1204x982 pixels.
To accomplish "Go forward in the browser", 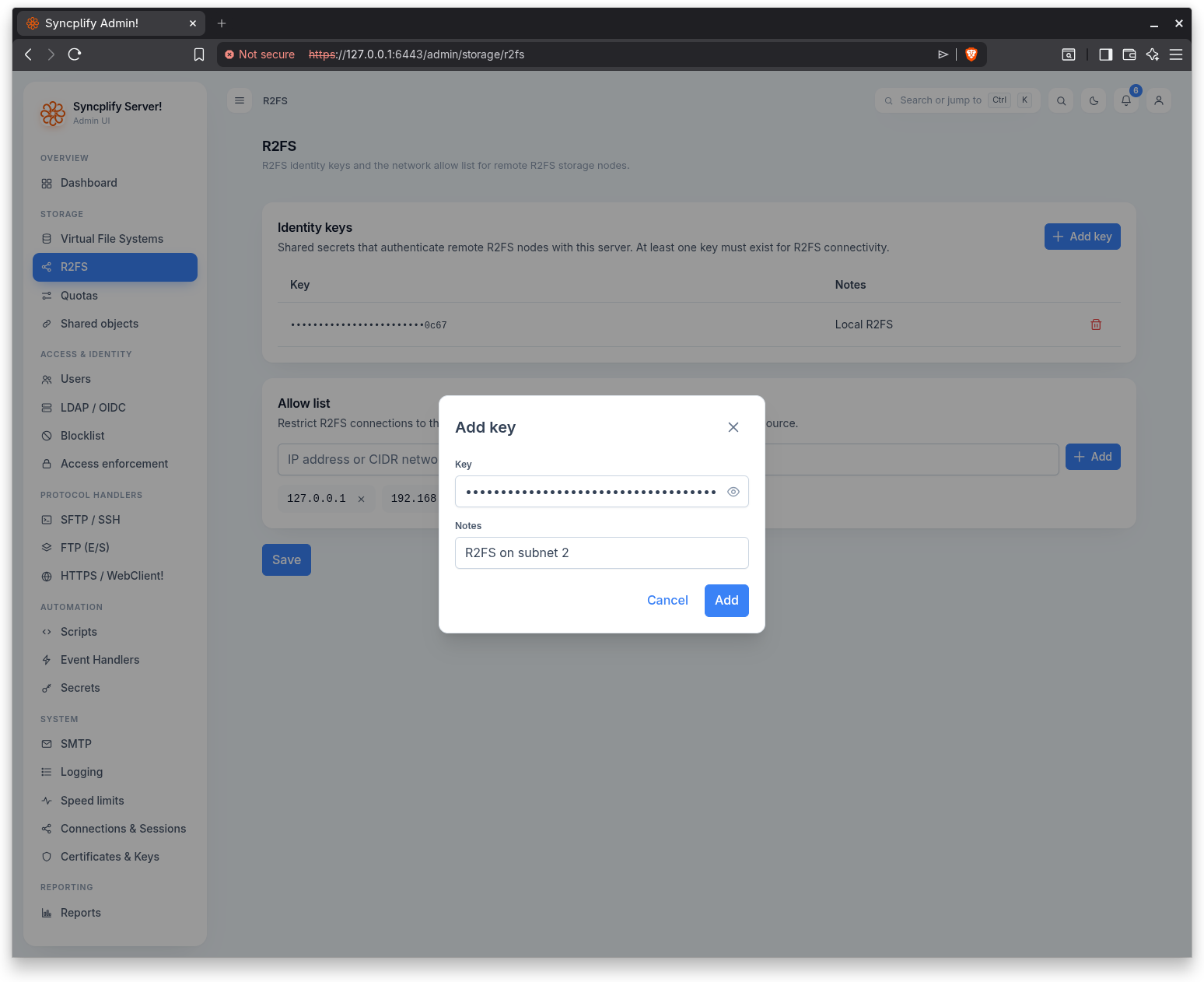I will tap(51, 54).
